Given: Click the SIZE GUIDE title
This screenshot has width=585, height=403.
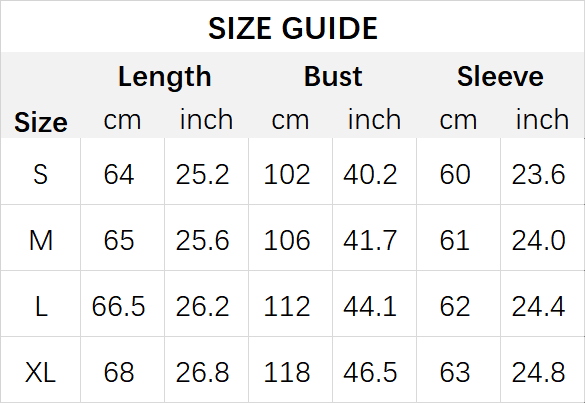Looking at the screenshot, I should [x=293, y=28].
